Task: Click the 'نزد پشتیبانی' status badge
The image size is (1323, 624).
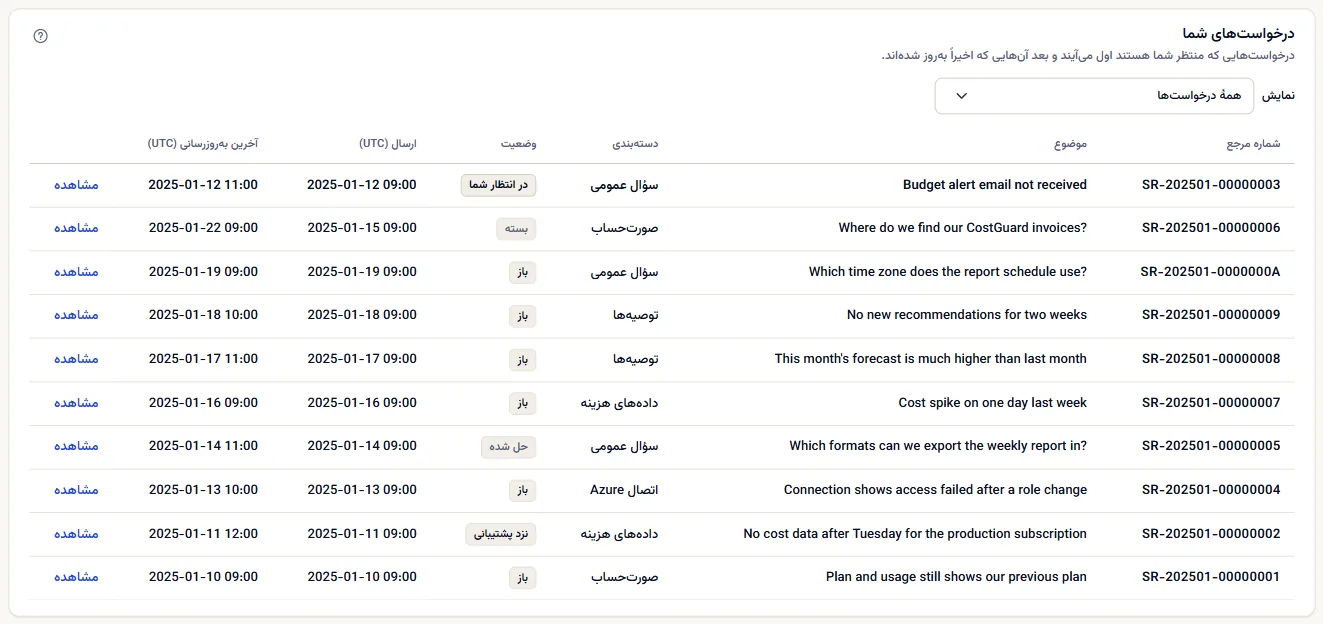Action: (x=501, y=534)
